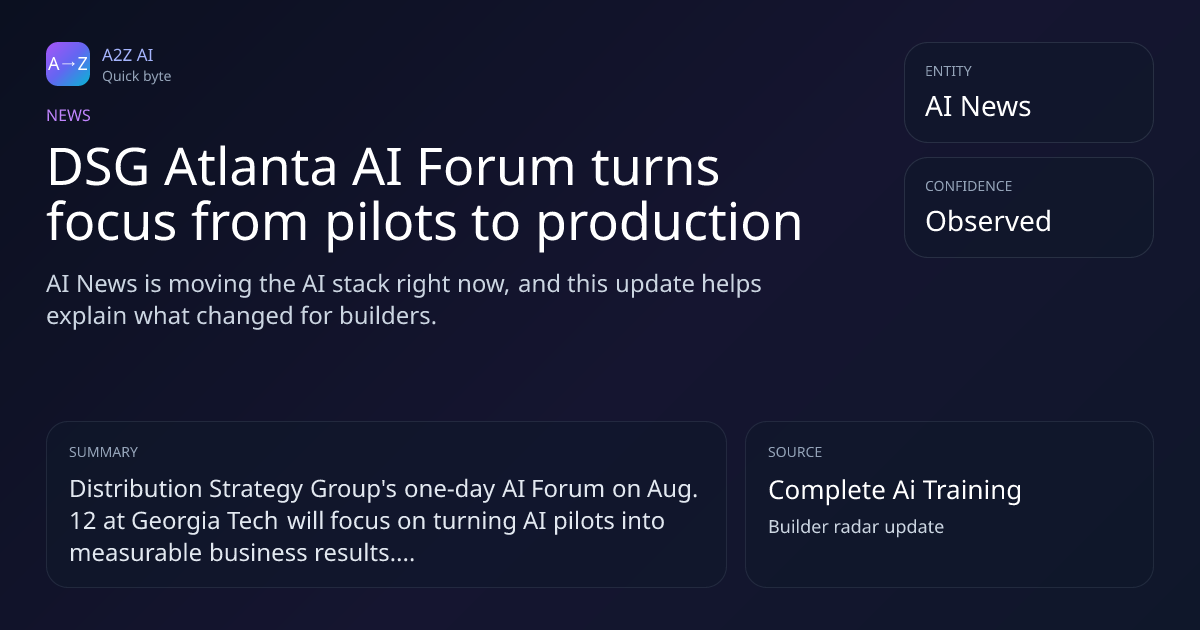Click the A→Z gradient logo icon

coord(68,64)
